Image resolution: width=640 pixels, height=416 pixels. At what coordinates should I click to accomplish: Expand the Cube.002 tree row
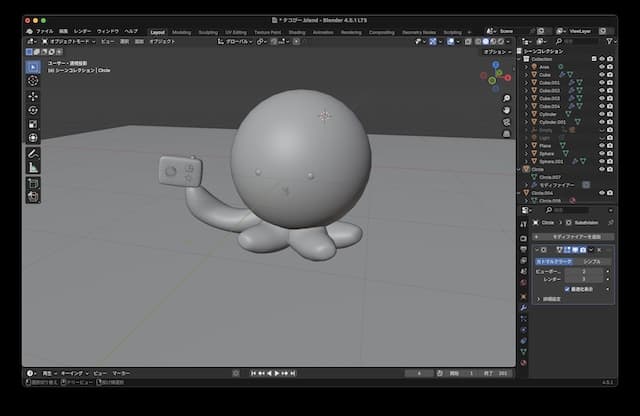click(x=527, y=91)
